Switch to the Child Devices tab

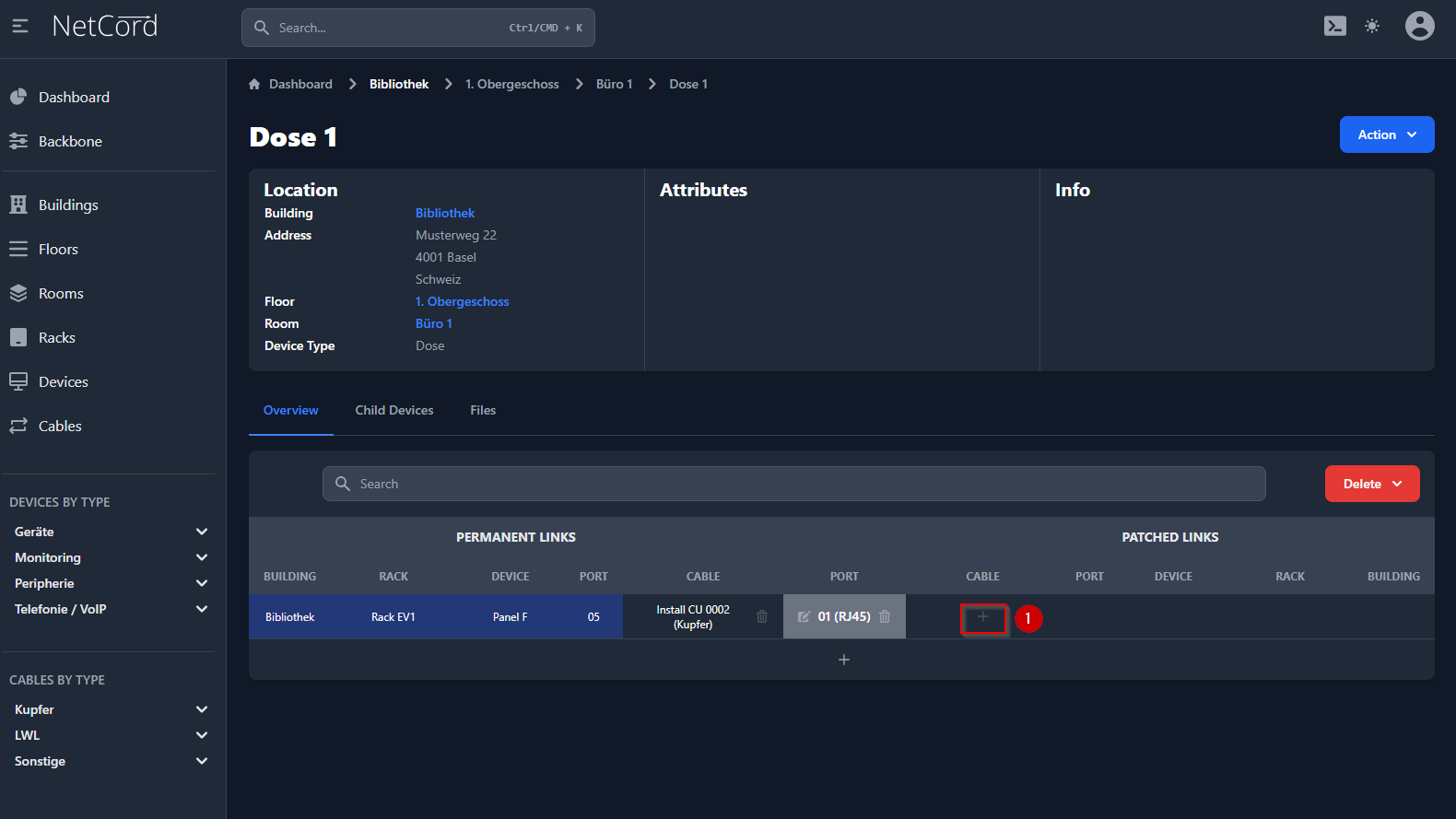tap(394, 411)
